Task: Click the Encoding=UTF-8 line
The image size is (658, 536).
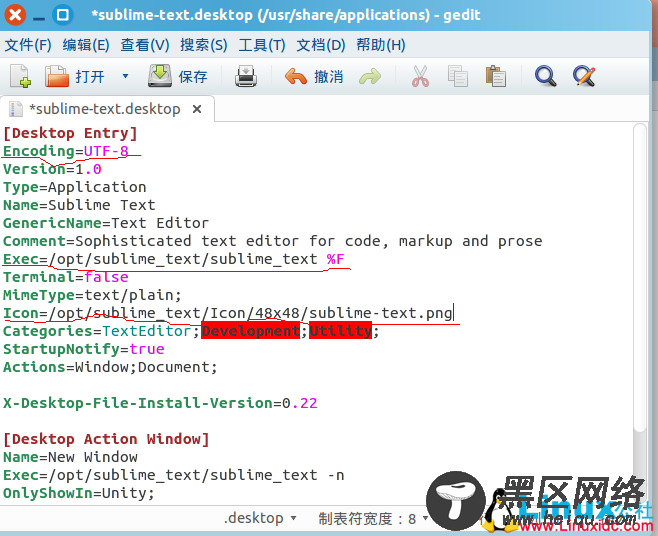Action: [65, 151]
